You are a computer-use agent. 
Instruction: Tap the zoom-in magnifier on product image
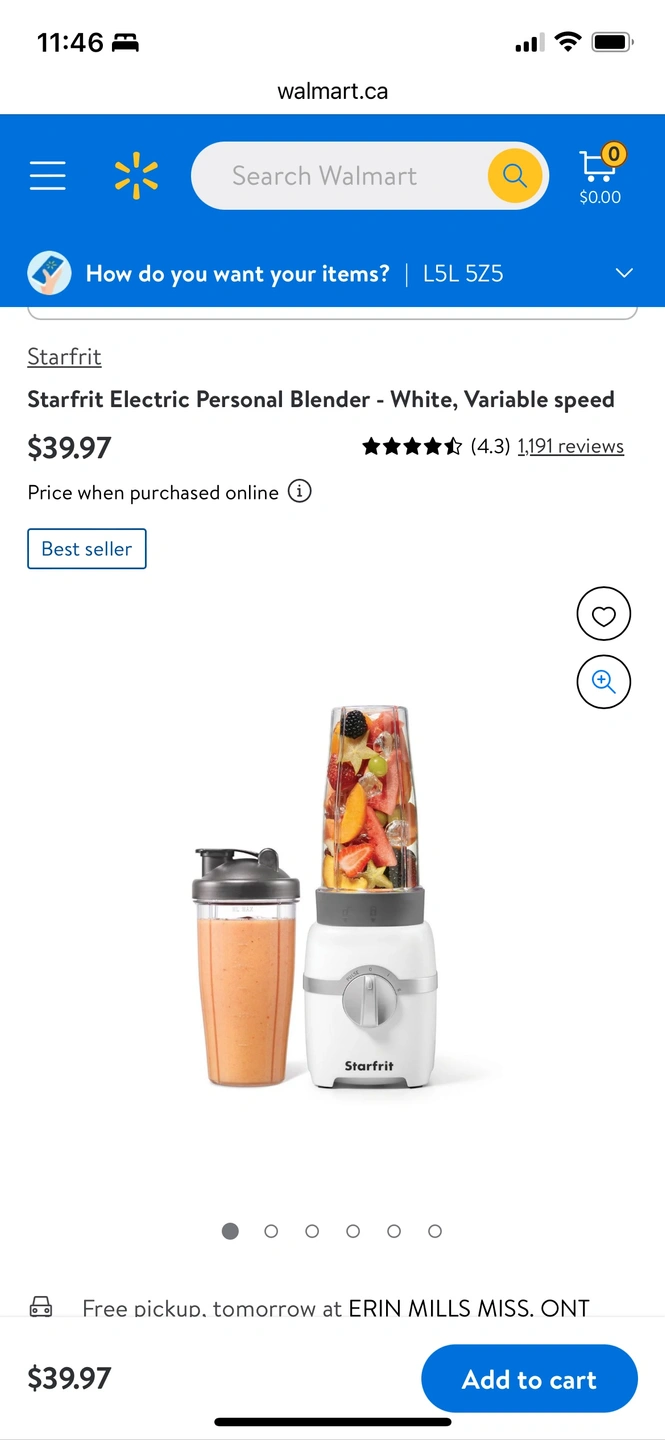pyautogui.click(x=604, y=682)
